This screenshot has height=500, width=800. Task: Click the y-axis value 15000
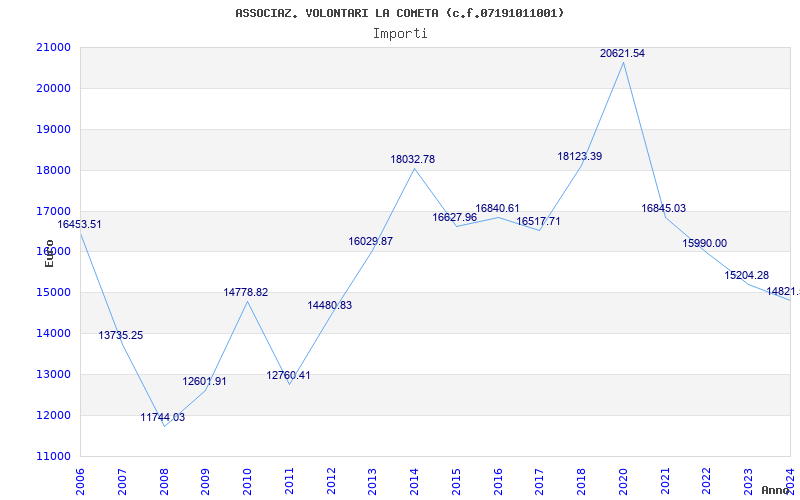click(53, 292)
